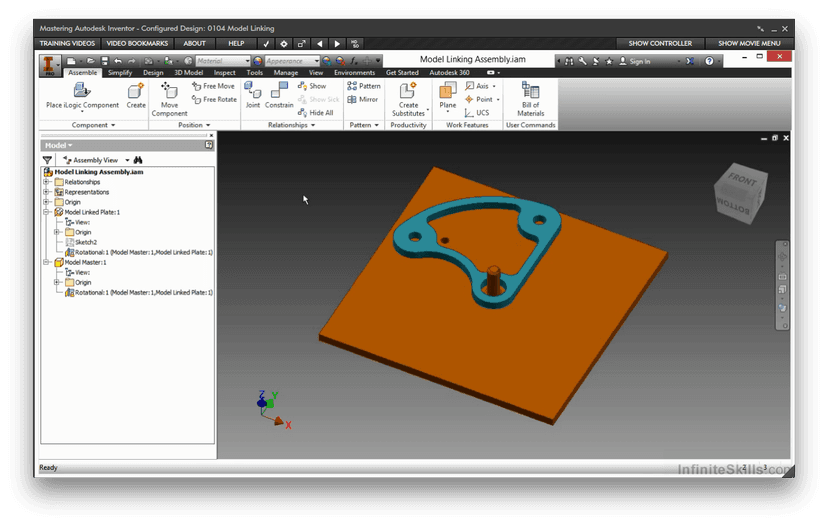The width and height of the screenshot is (828, 525).
Task: Expand the Relationships folder node
Action: (x=46, y=182)
